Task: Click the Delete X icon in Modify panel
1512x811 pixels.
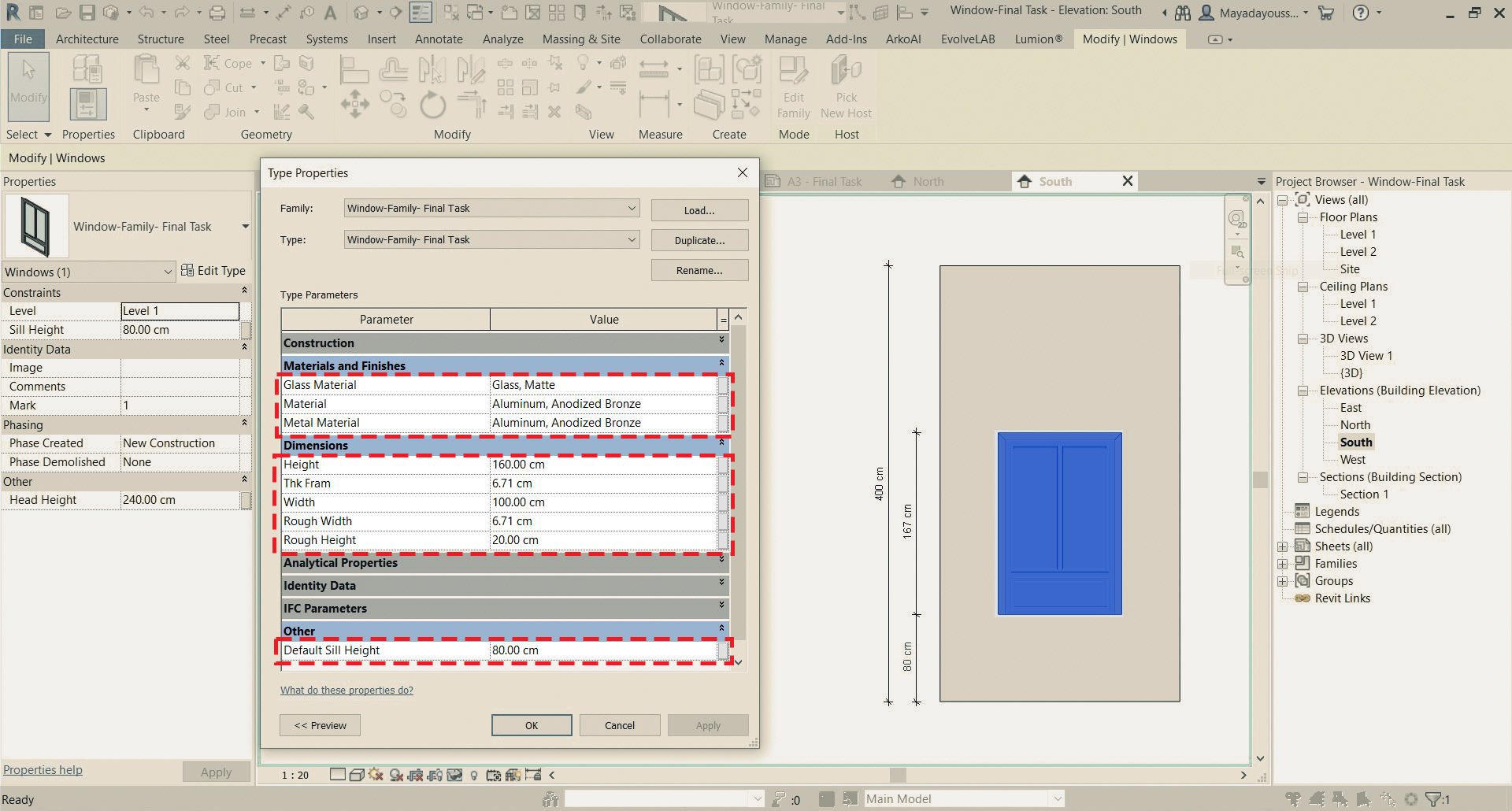Action: [554, 112]
